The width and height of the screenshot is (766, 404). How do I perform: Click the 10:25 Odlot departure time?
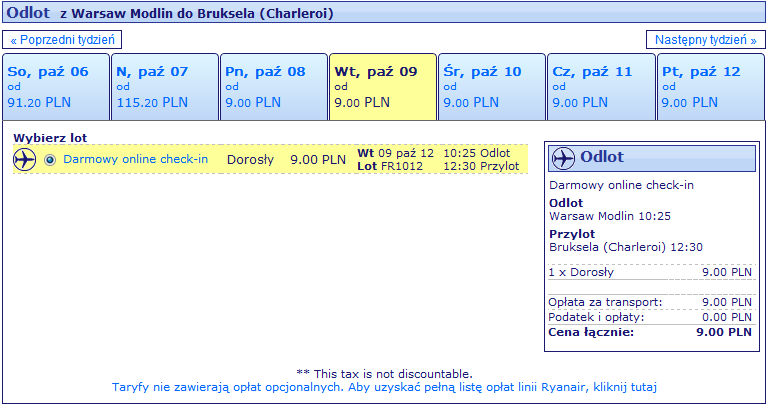[477, 153]
